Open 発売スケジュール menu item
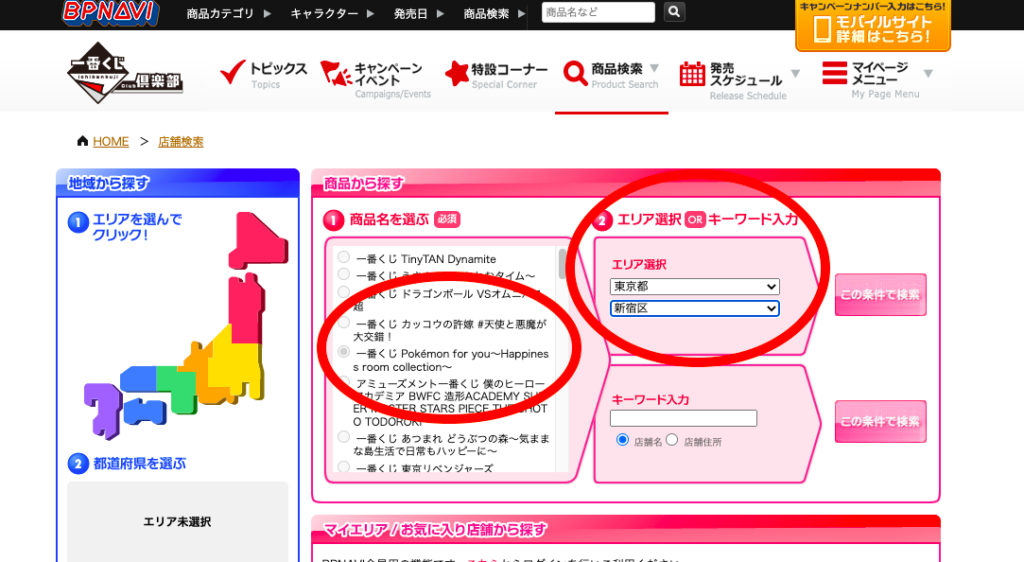This screenshot has width=1024, height=562. pyautogui.click(x=739, y=81)
